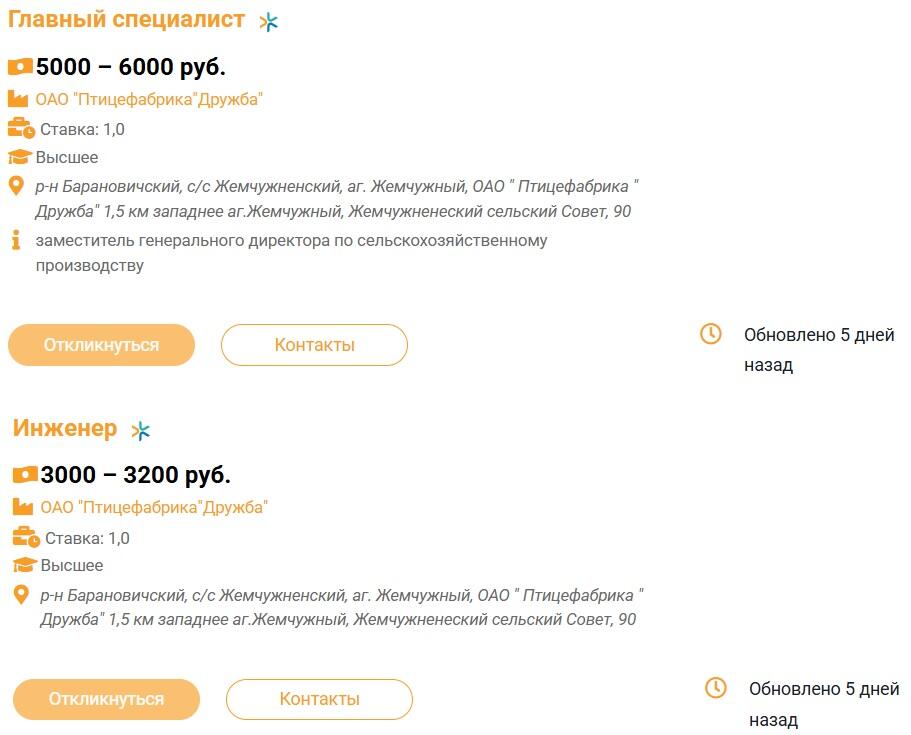Click the money icon next to 3000 – 3200 руб.
This screenshot has width=911, height=735.
[x=25, y=475]
